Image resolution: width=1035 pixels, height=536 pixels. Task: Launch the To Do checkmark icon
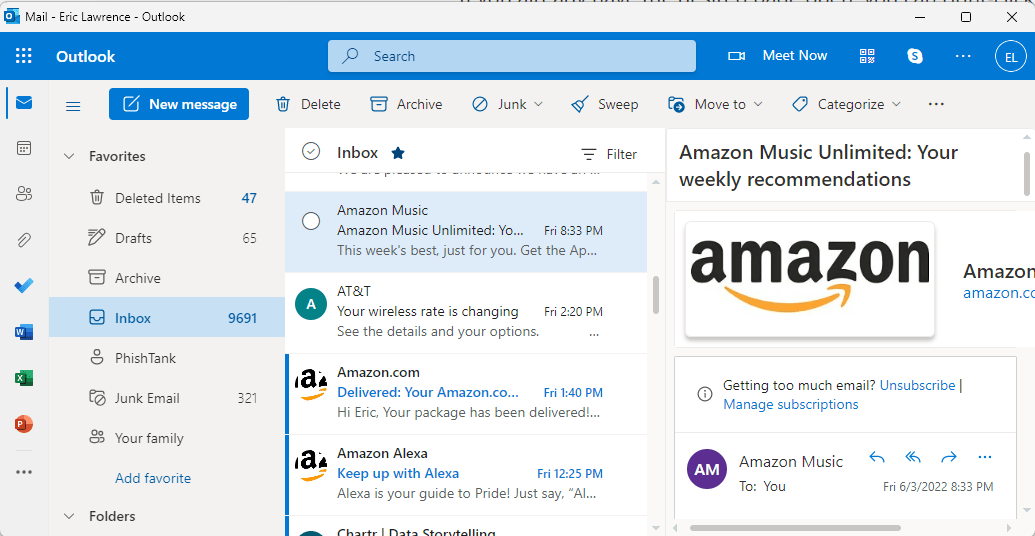point(24,286)
